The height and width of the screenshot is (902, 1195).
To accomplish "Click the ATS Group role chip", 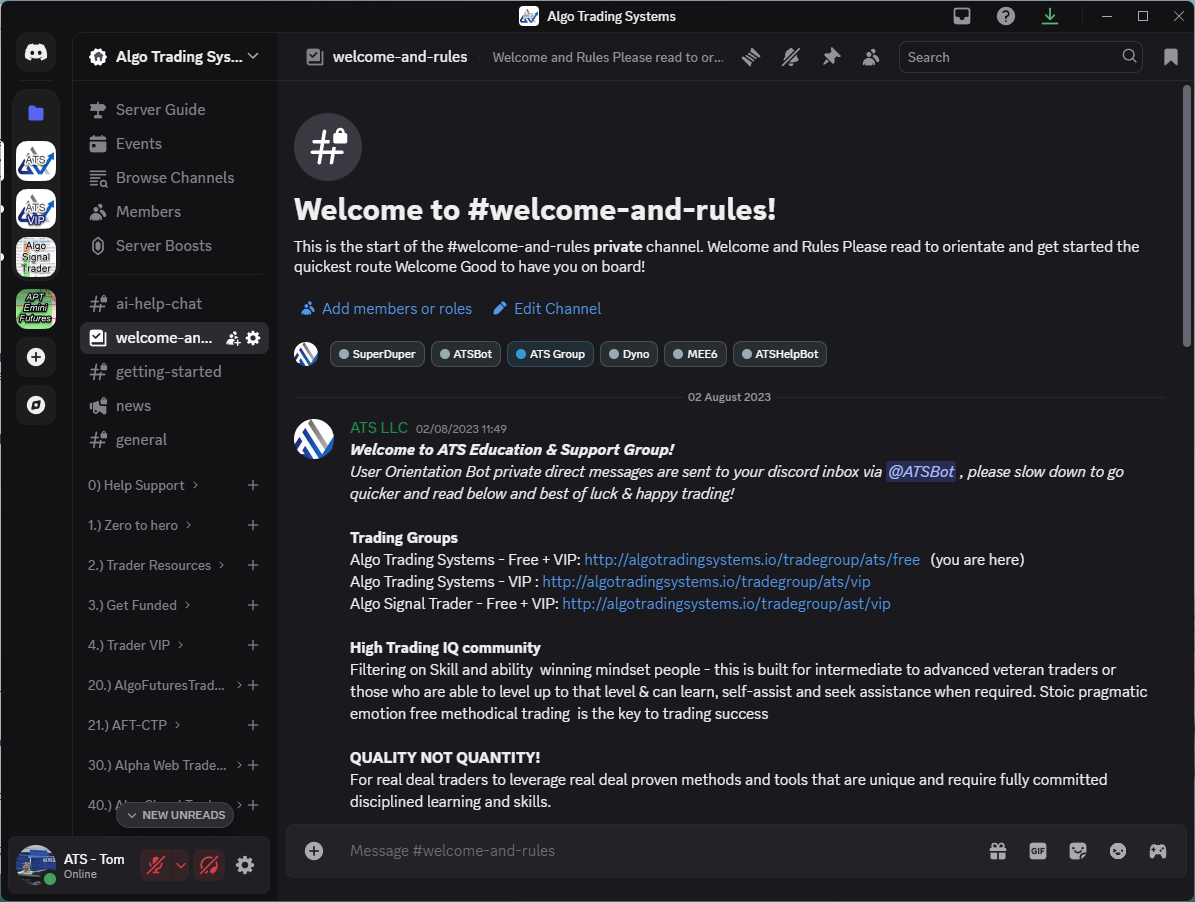I will (x=550, y=354).
